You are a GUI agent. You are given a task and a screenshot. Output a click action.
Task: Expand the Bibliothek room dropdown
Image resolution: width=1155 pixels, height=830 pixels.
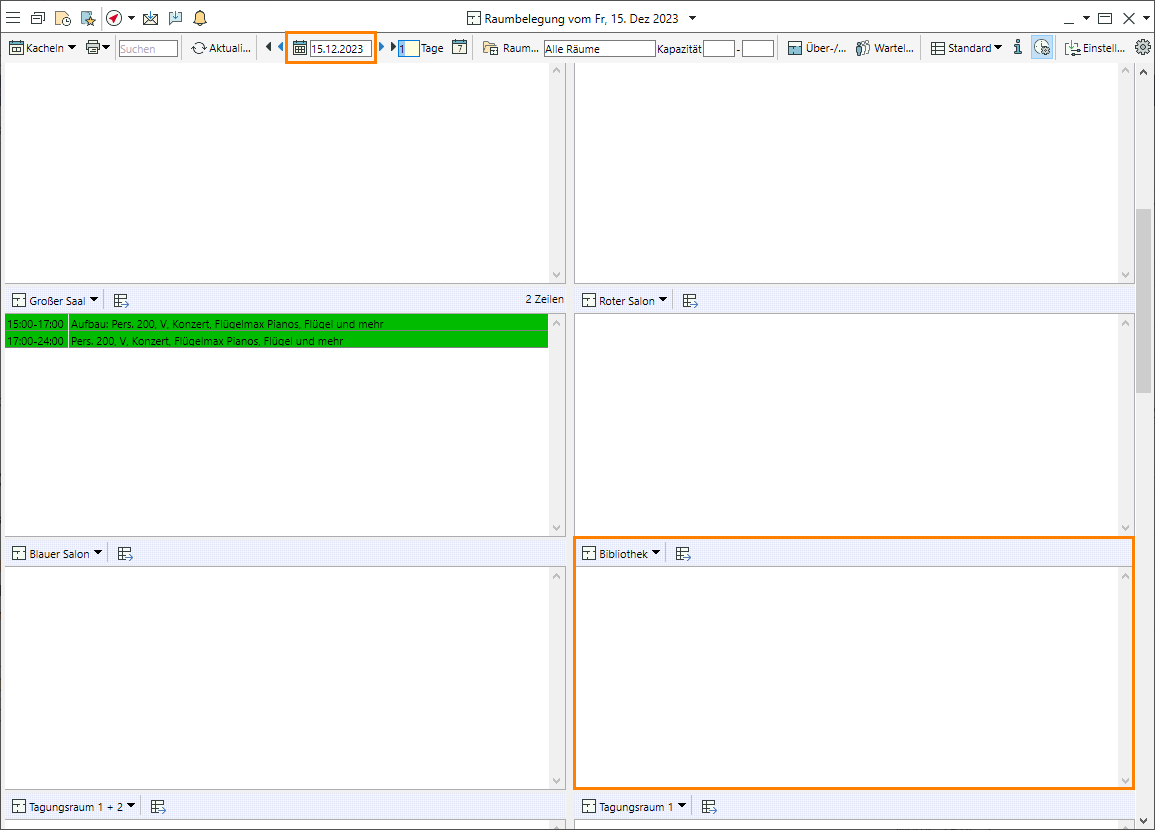pos(621,554)
